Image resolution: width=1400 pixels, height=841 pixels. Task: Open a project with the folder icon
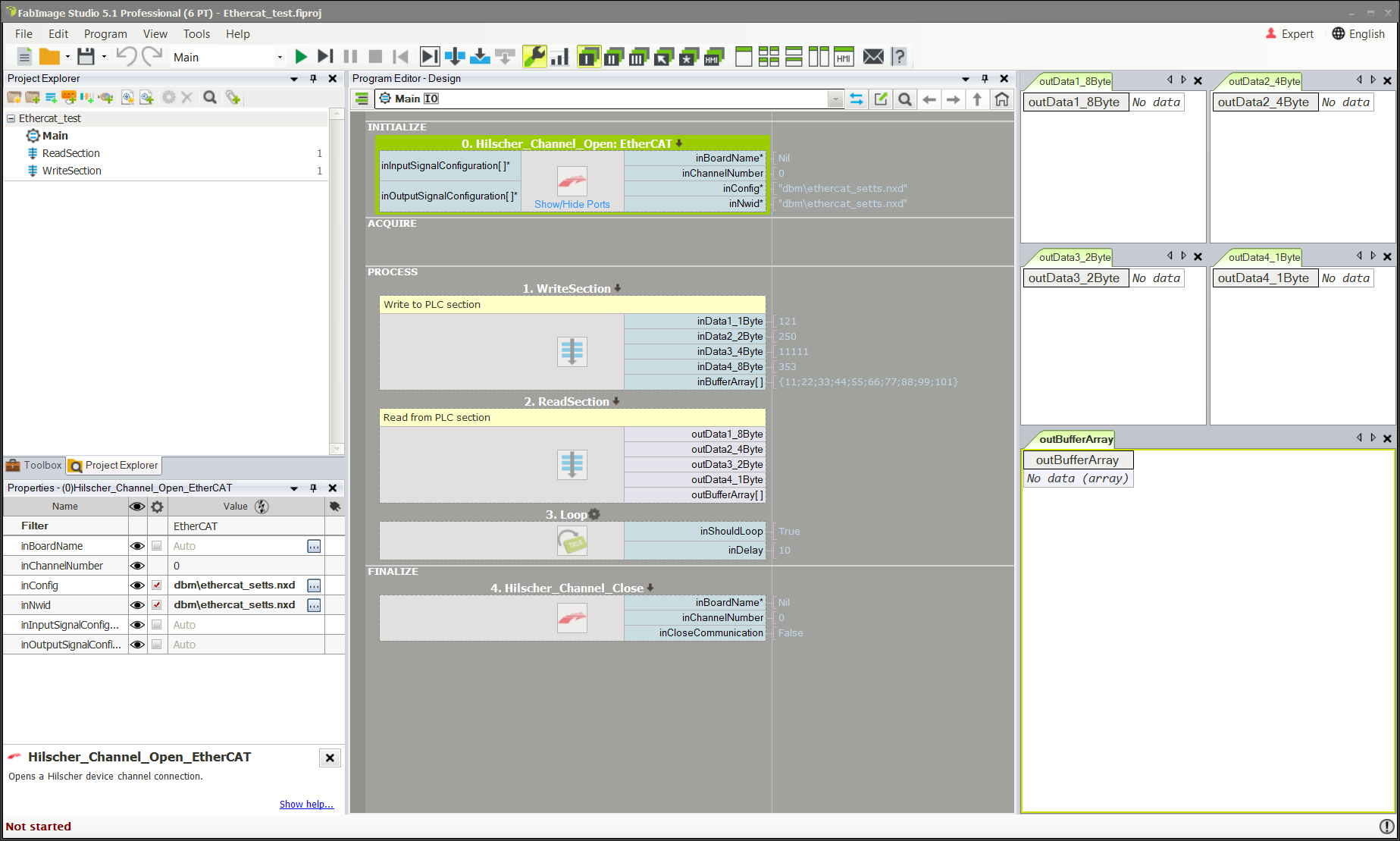49,57
